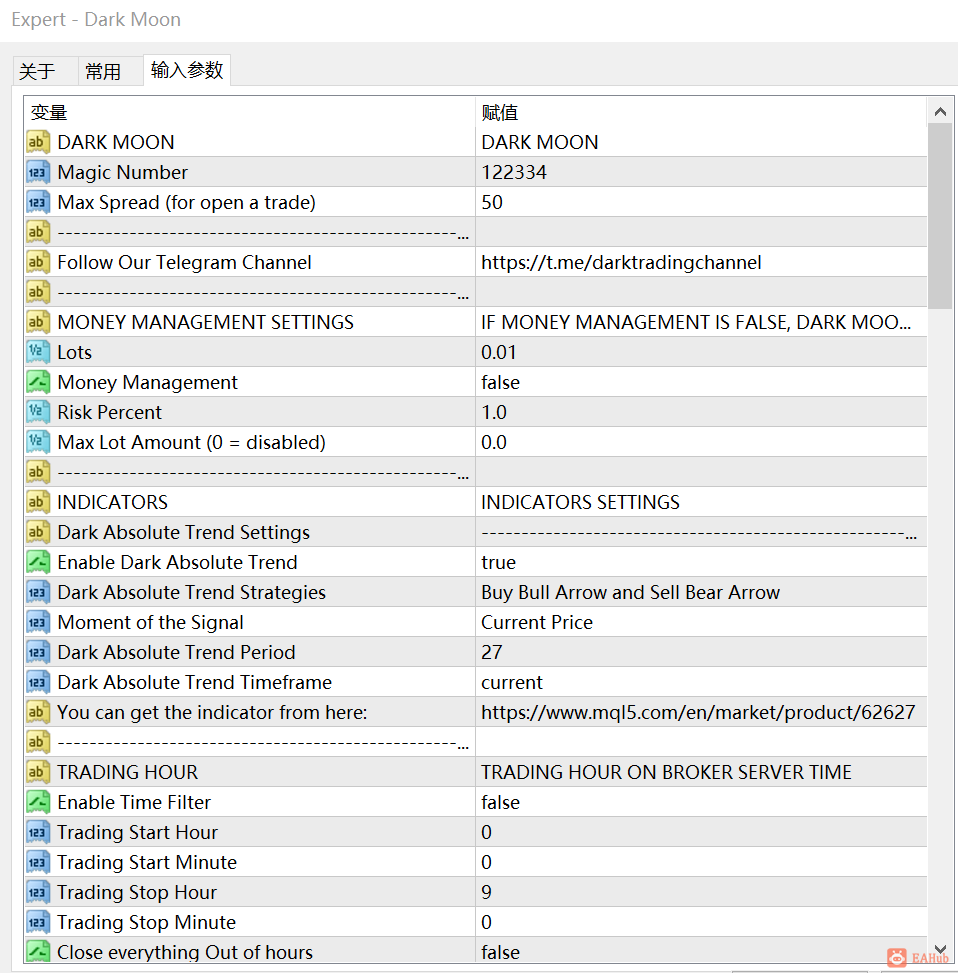958x973 pixels.
Task: Select the Trading Stop Minute value 0
Action: tap(701, 922)
